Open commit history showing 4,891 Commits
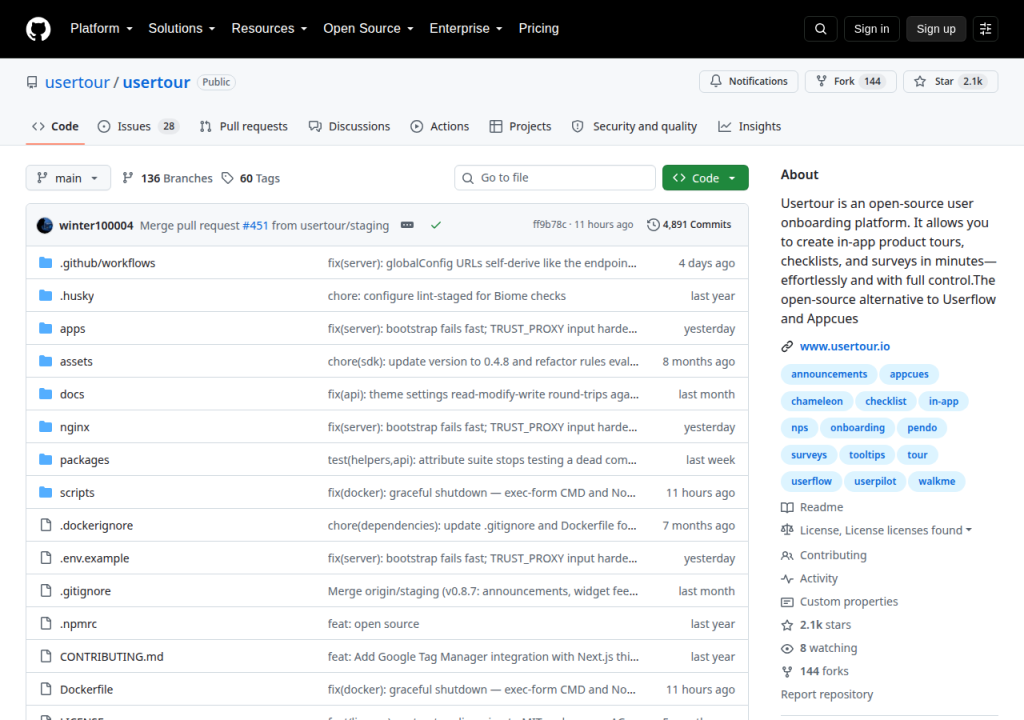Screen dimensions: 1024x720 pyautogui.click(x=689, y=225)
